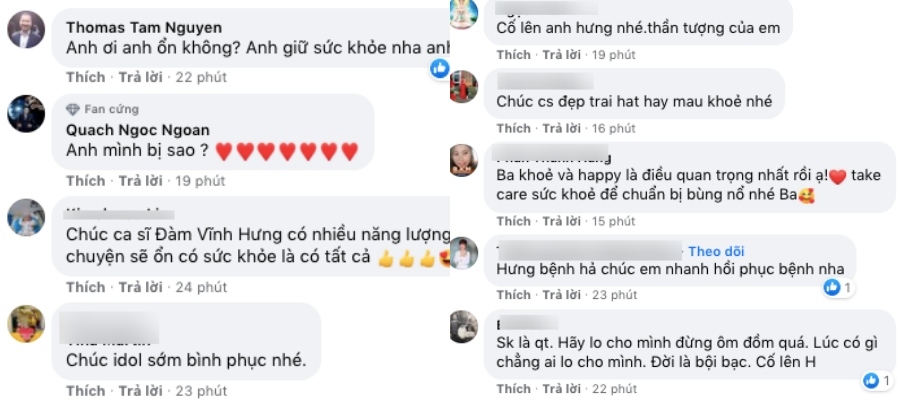The height and width of the screenshot is (400, 900).
Task: Click Thích under 'Chúc idol sớm bình phục' comment
Action: pos(86,391)
